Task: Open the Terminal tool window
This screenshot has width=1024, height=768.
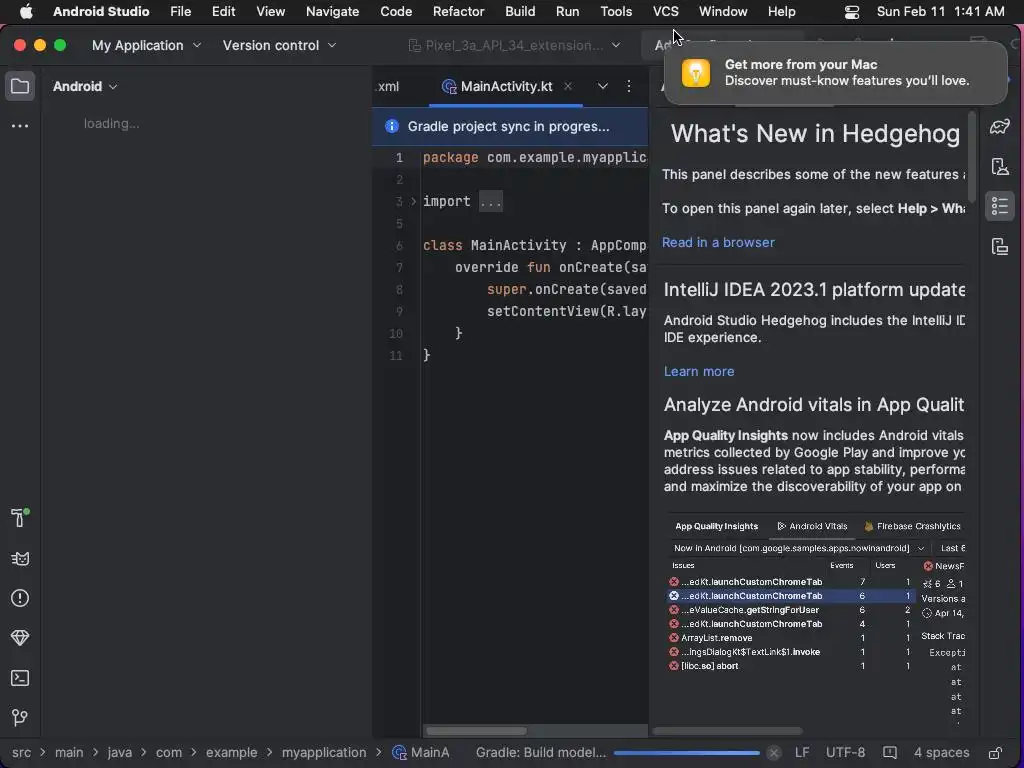Action: [20, 679]
